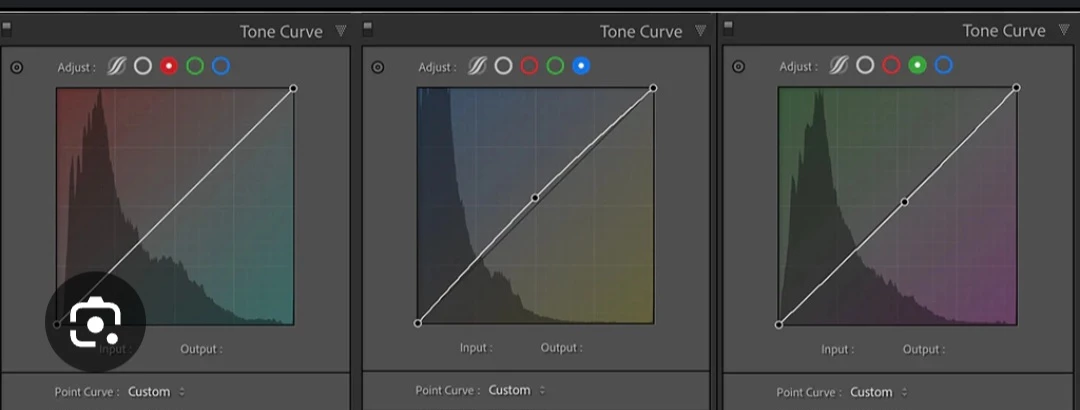The image size is (1080, 410).
Task: Collapse middle Tone Curve panel triangle
Action: click(x=700, y=30)
